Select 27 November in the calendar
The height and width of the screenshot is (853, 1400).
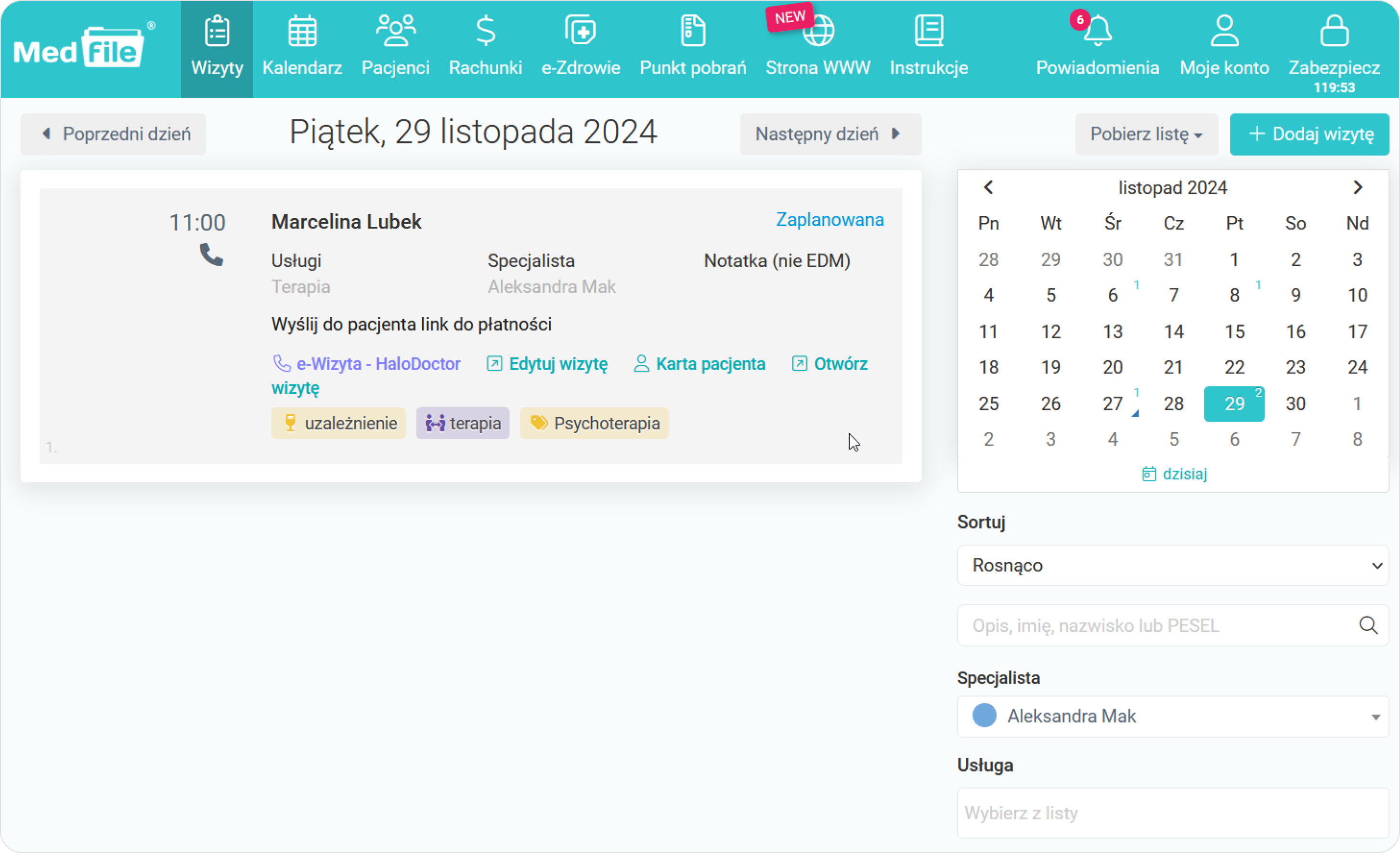1113,403
